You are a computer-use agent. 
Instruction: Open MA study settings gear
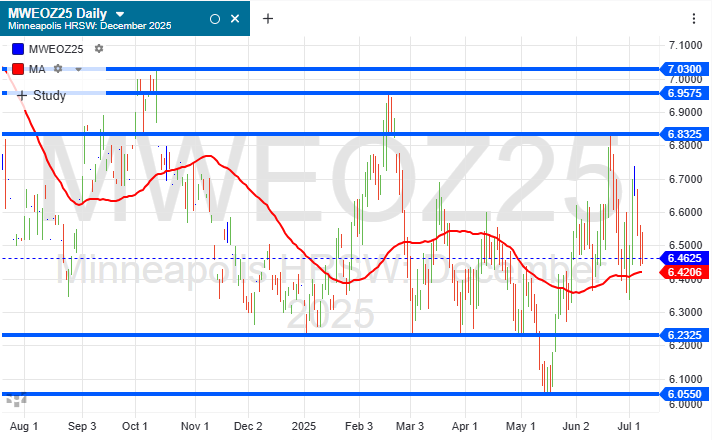(x=58, y=69)
